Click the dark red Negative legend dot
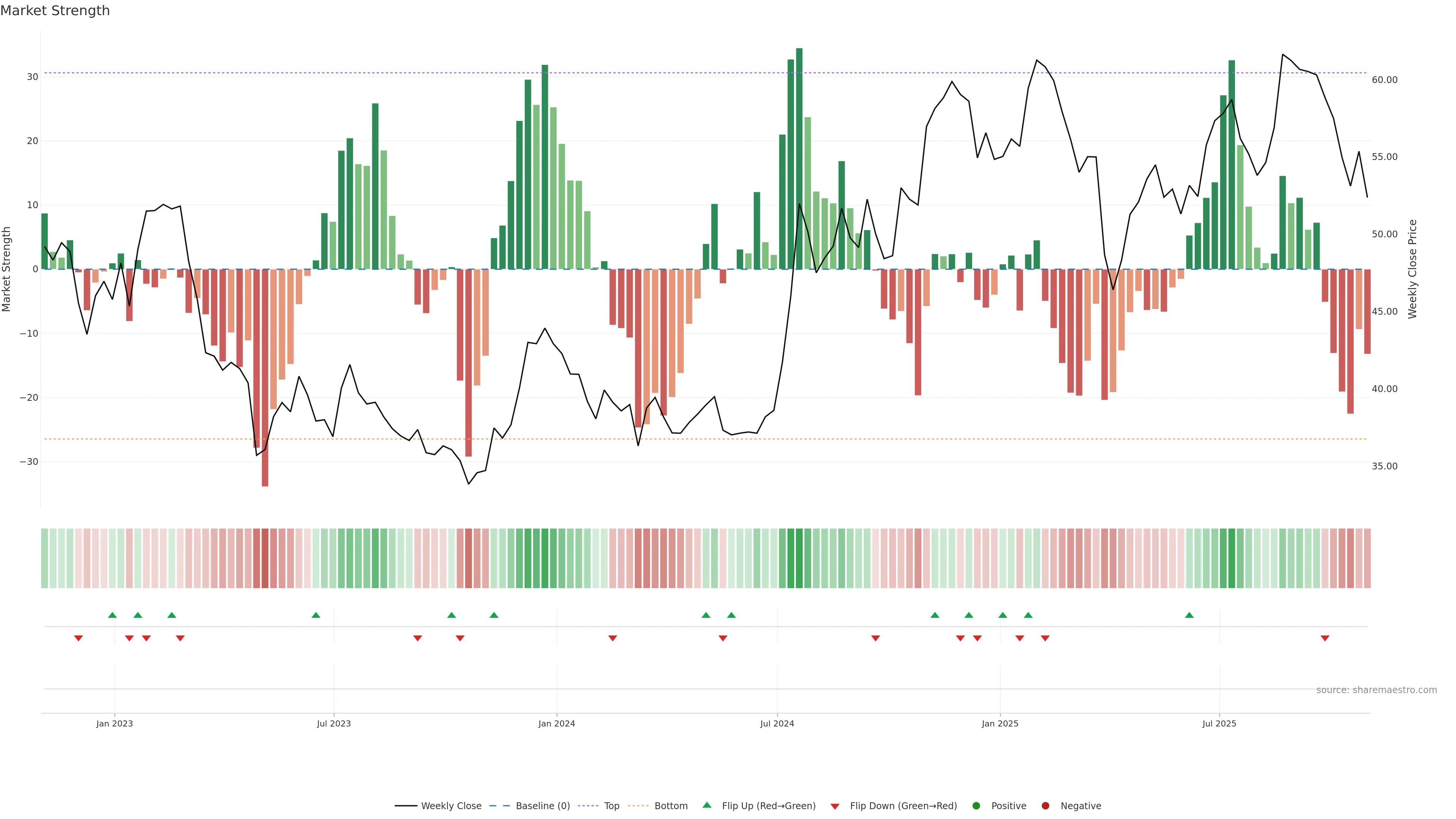The height and width of the screenshot is (819, 1456). [1045, 805]
